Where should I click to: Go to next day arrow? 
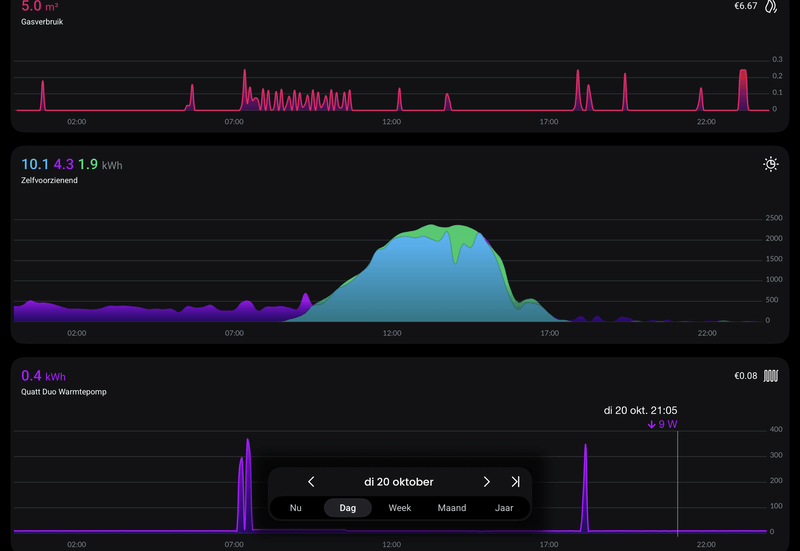(x=486, y=482)
